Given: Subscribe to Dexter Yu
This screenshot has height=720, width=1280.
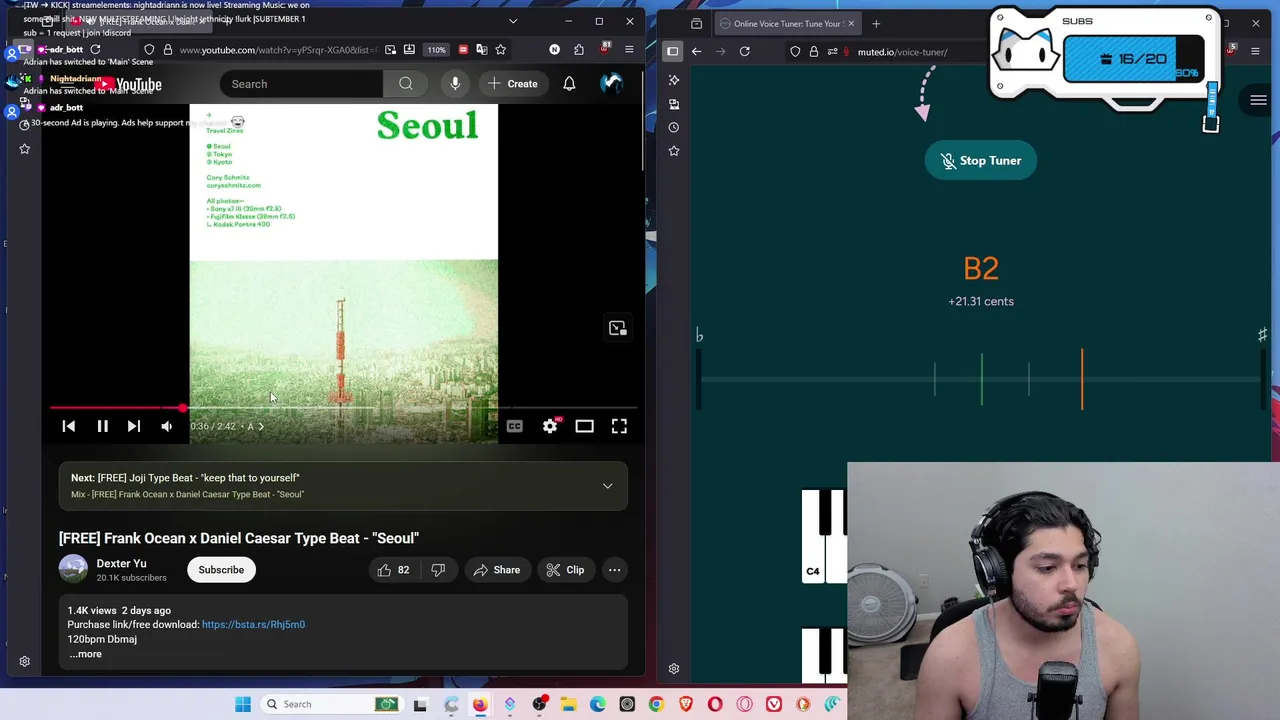Looking at the screenshot, I should (221, 570).
